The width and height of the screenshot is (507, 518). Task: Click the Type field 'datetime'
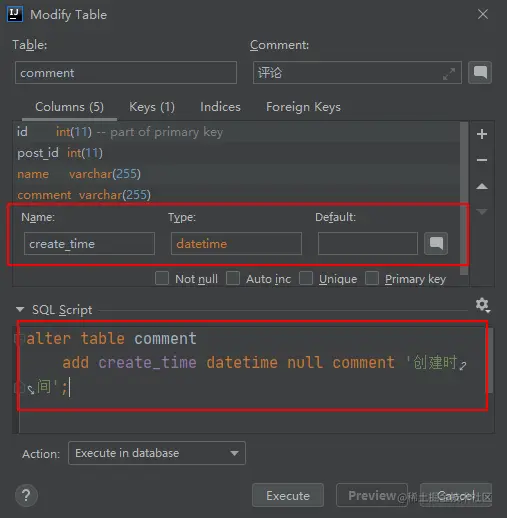pos(236,244)
